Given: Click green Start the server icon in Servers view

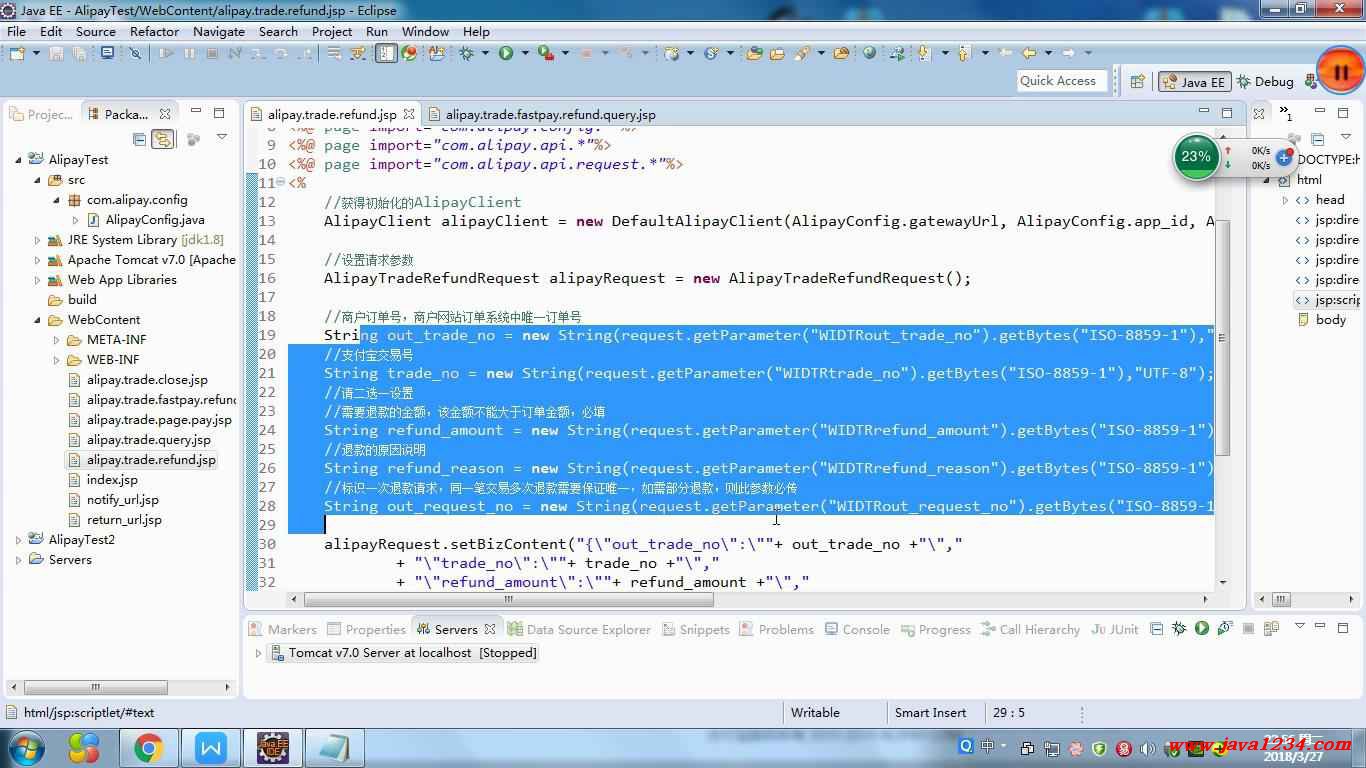Looking at the screenshot, I should (x=1202, y=628).
